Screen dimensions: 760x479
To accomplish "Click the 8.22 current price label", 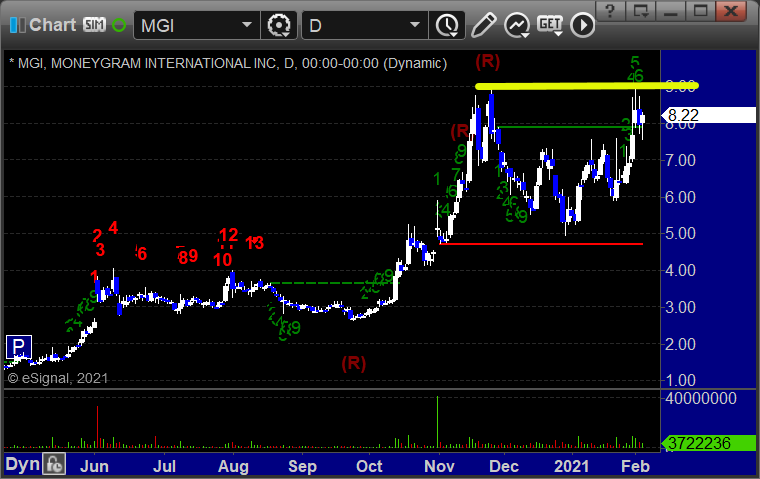I will coord(709,115).
